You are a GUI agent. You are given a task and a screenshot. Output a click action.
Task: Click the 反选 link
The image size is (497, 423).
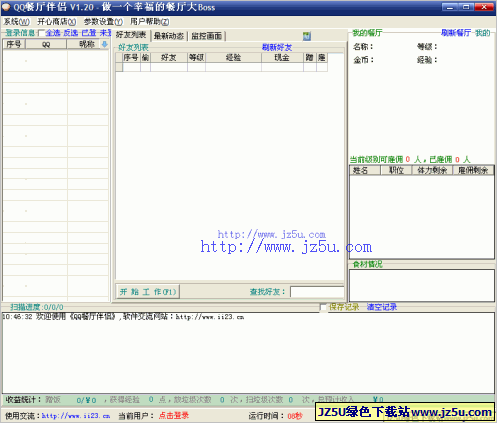[71, 33]
